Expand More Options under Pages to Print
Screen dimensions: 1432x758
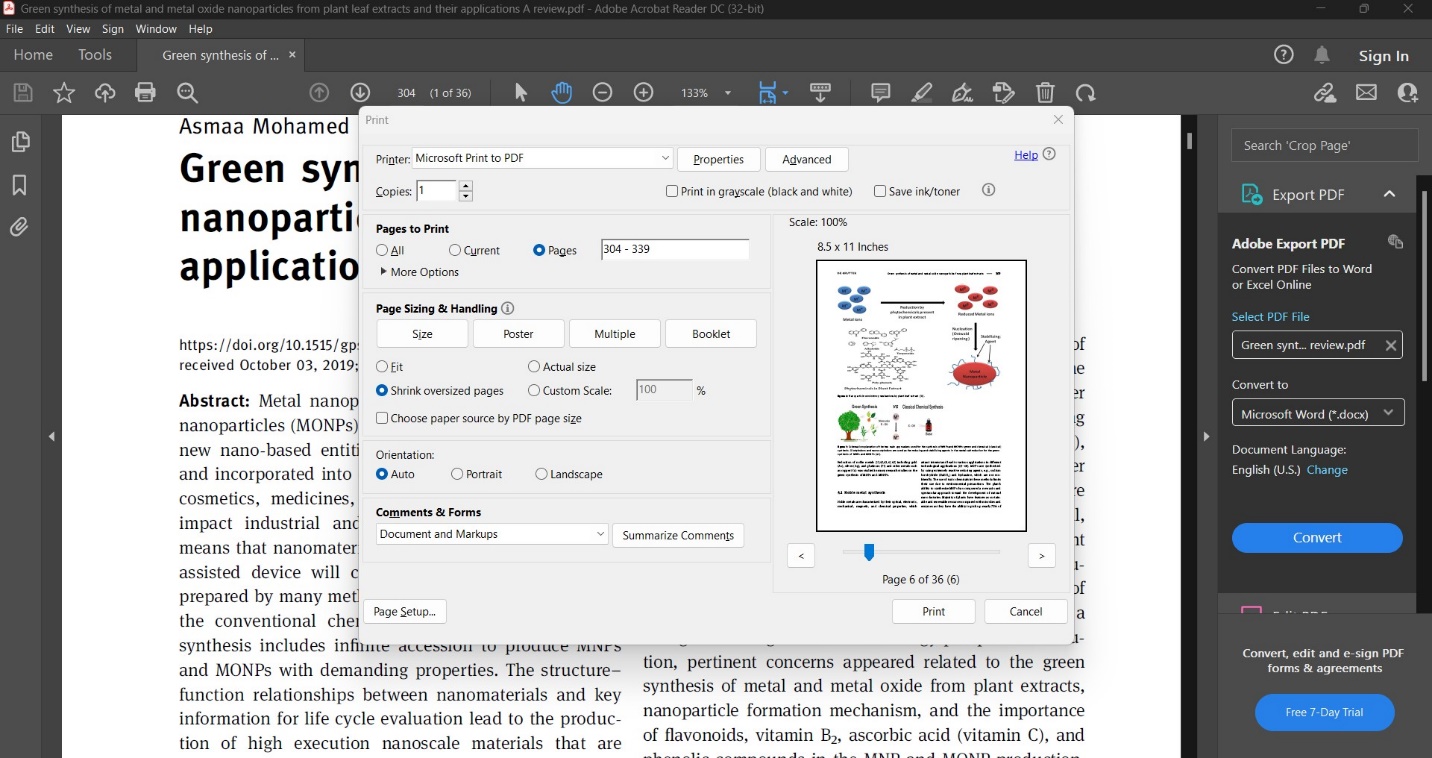pos(419,272)
